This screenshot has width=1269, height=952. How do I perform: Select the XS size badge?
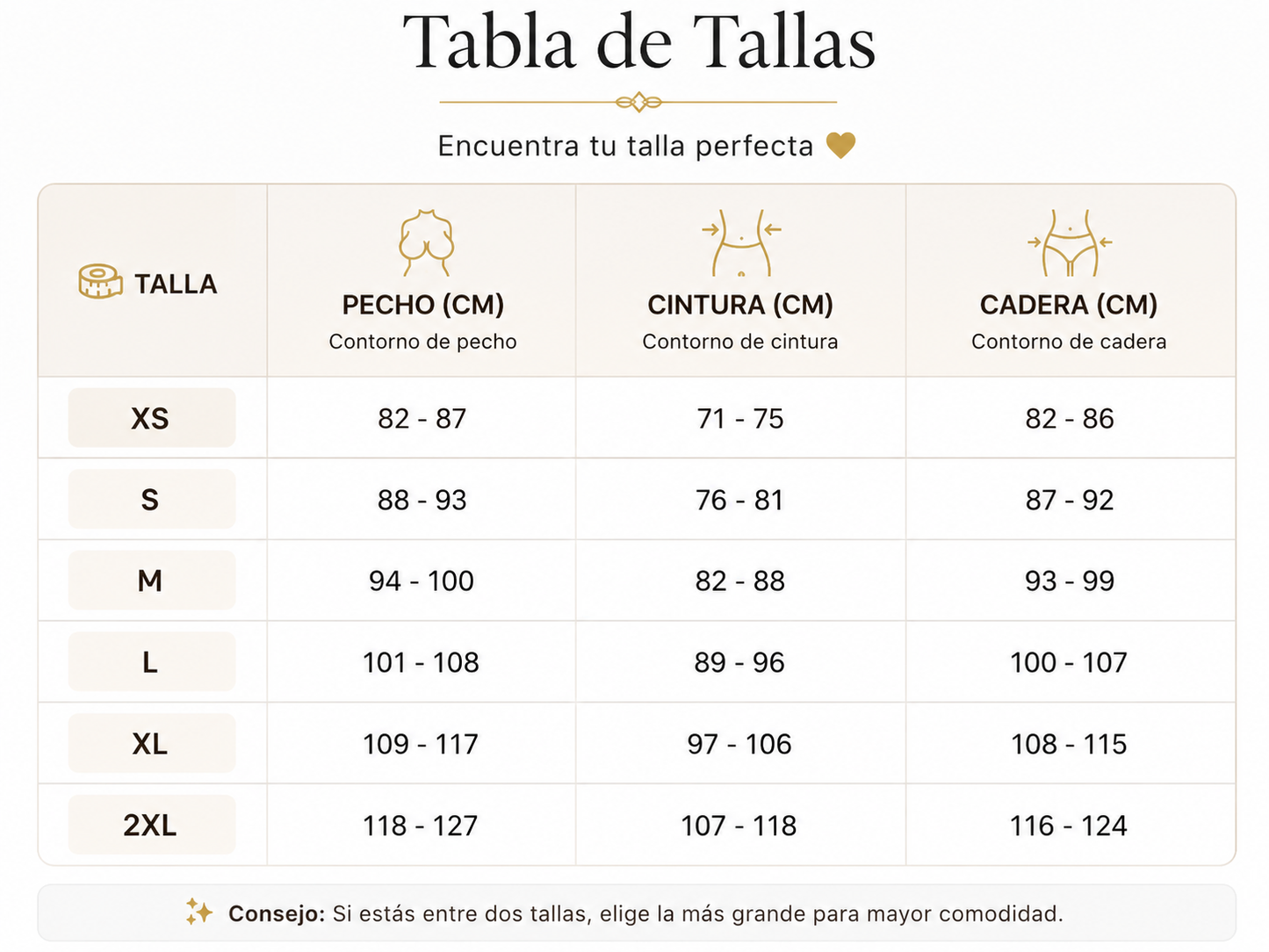152,418
